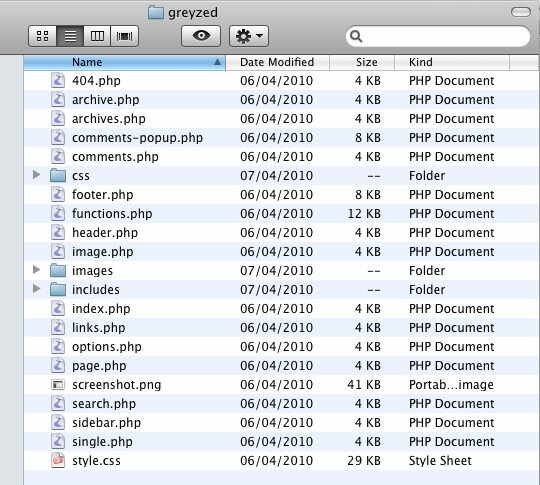The height and width of the screenshot is (485, 540).
Task: Switch to Cover Flow view
Action: (x=125, y=36)
